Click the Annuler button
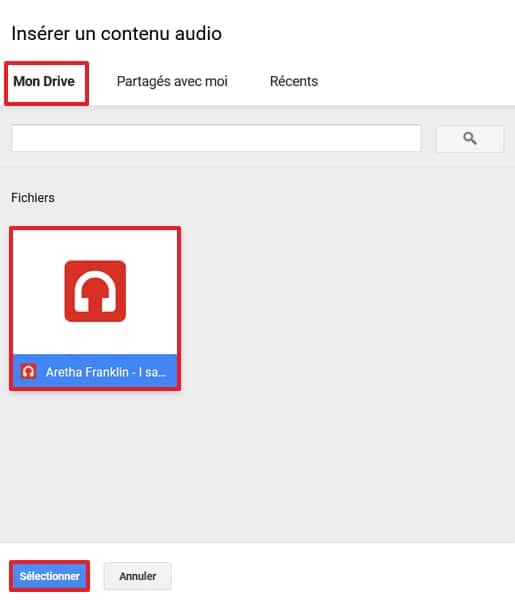The image size is (515, 600). [137, 576]
